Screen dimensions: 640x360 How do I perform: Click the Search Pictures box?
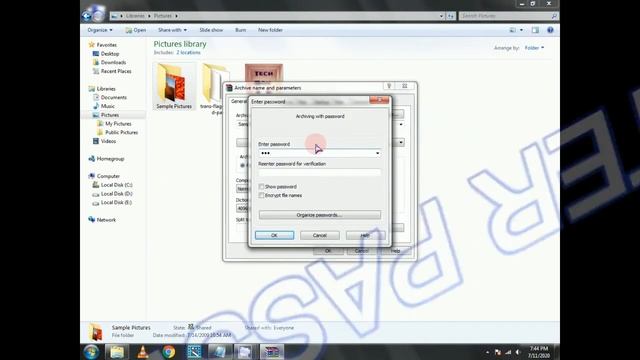pos(508,16)
